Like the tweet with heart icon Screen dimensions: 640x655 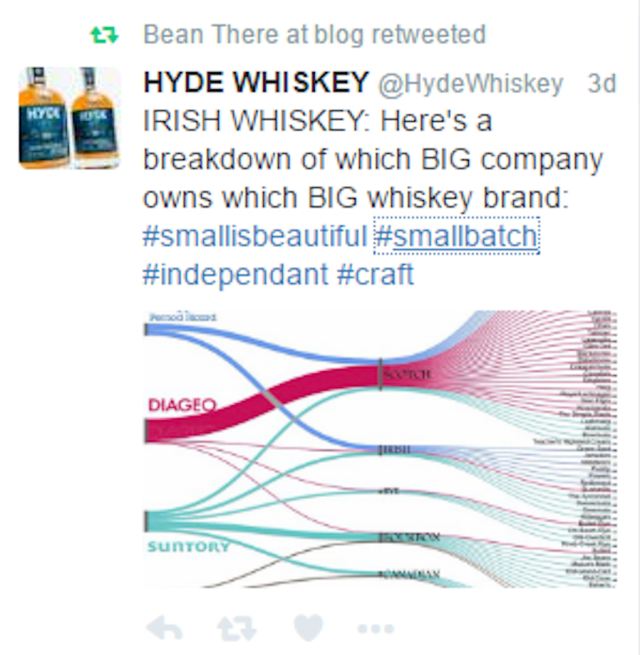[308, 627]
